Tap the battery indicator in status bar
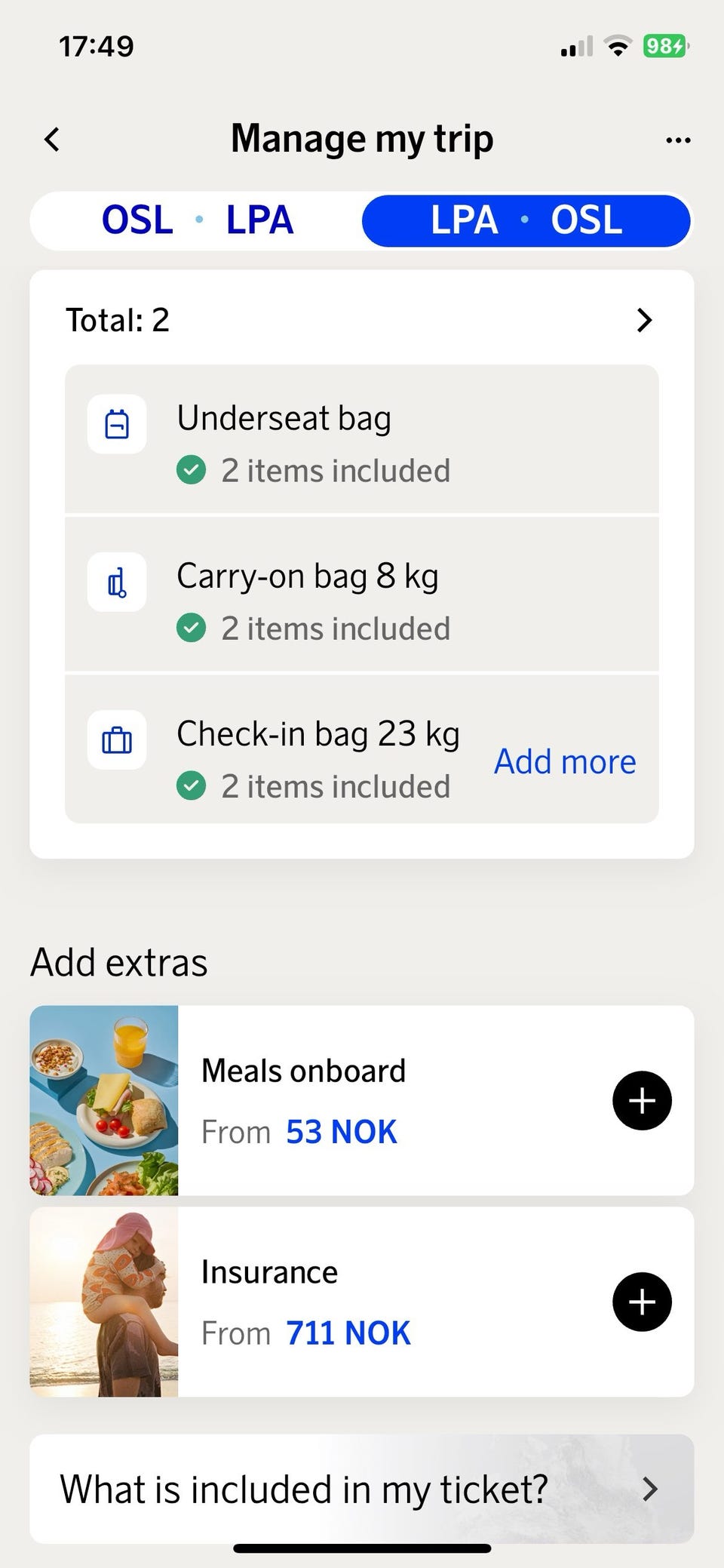Screen dimensions: 724x1568 coord(665,47)
